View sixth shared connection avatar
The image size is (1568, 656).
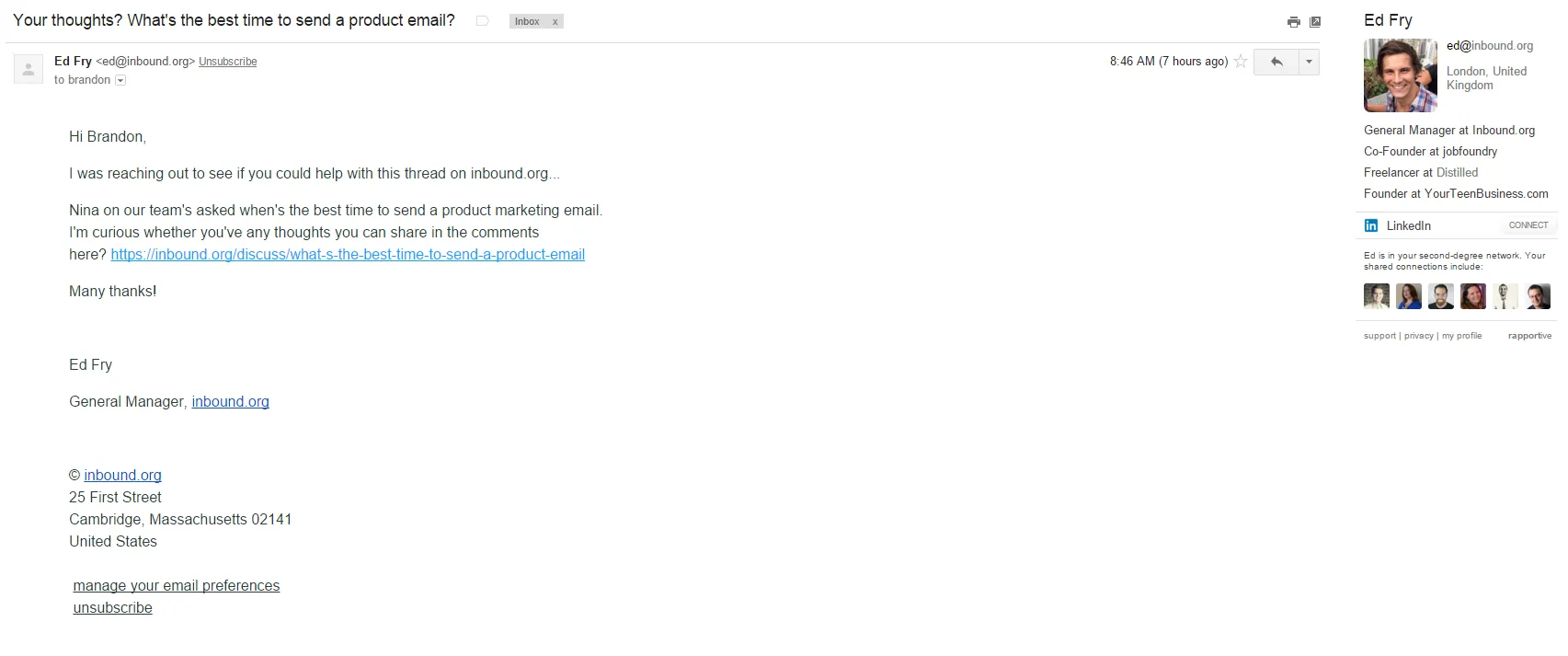(x=1539, y=296)
